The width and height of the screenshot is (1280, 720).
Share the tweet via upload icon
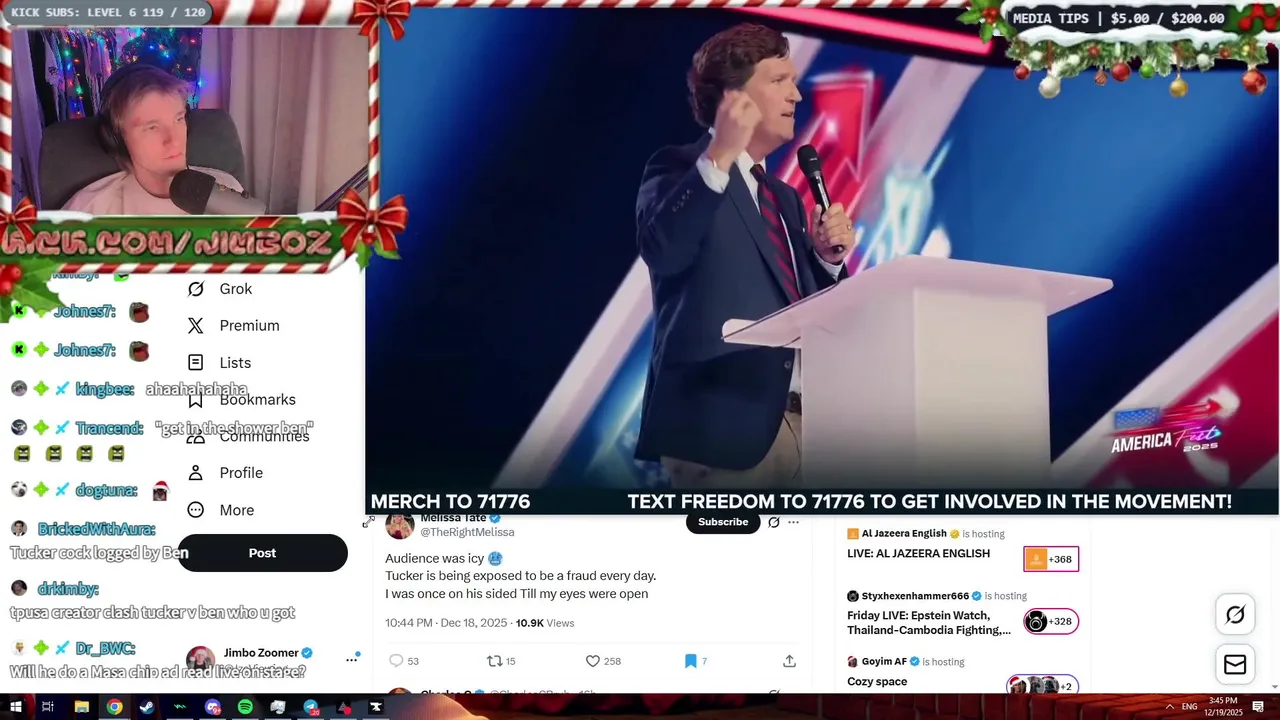click(789, 661)
